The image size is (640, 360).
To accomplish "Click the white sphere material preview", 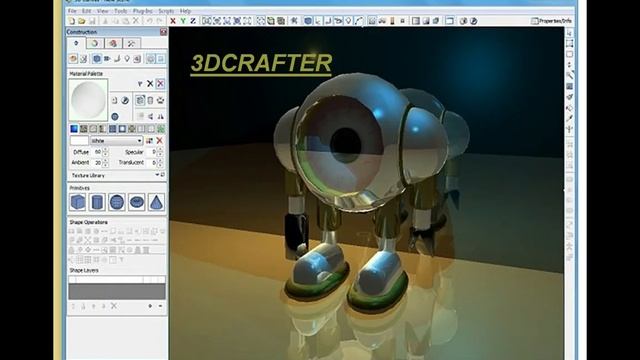I will [x=88, y=100].
